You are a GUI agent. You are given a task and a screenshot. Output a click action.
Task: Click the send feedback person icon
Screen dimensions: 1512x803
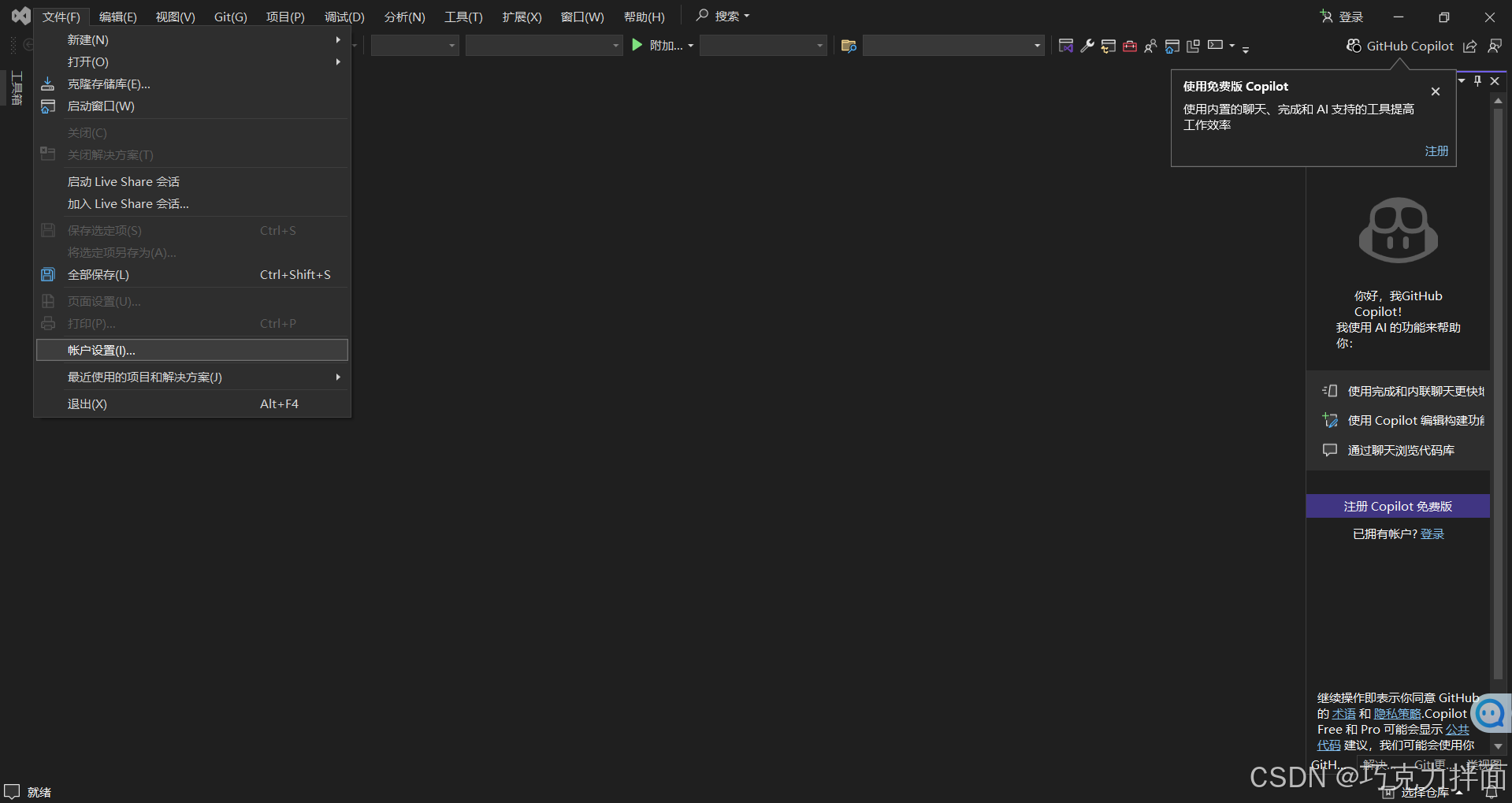1495,46
